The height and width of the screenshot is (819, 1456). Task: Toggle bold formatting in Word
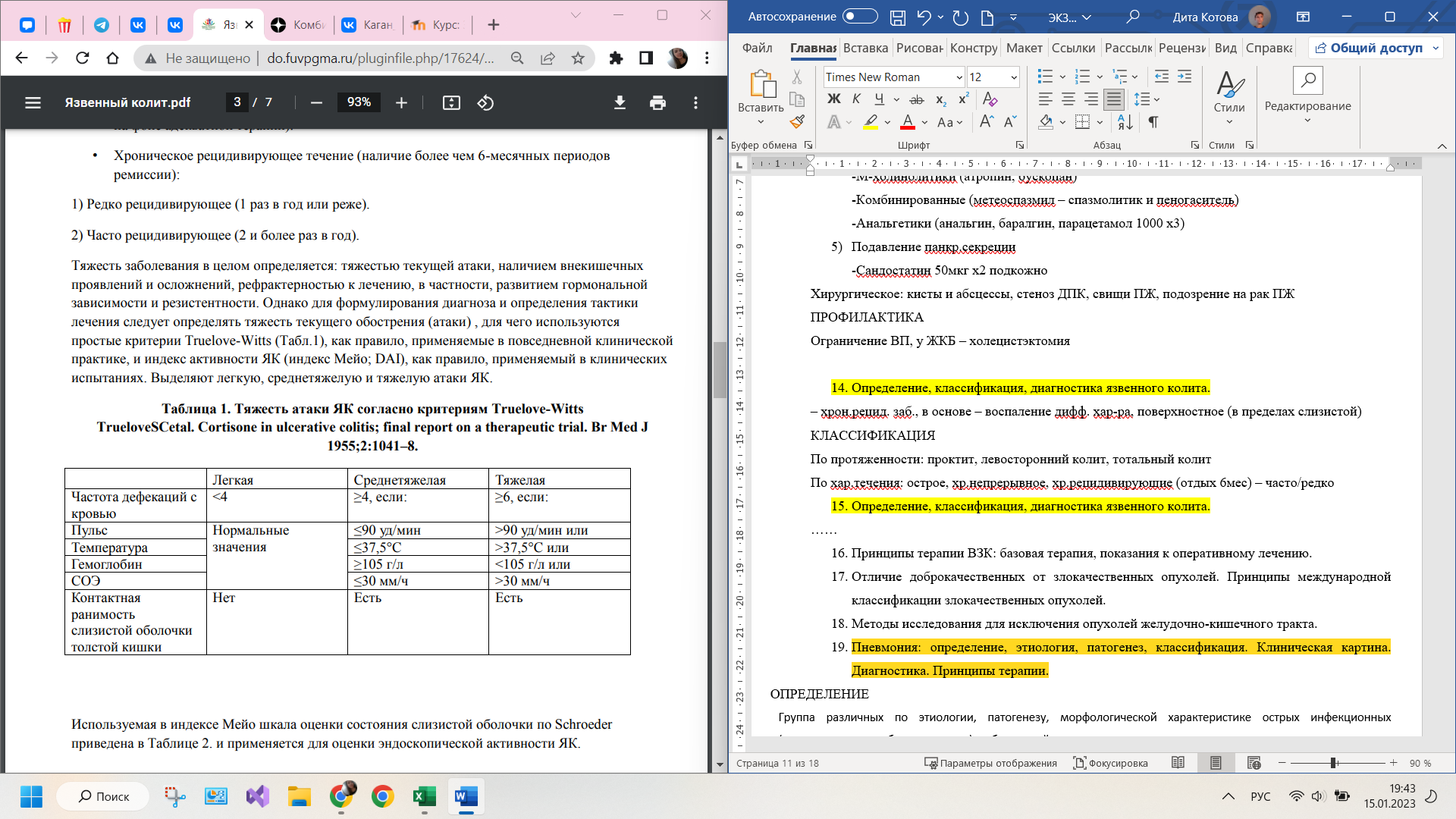pos(834,99)
